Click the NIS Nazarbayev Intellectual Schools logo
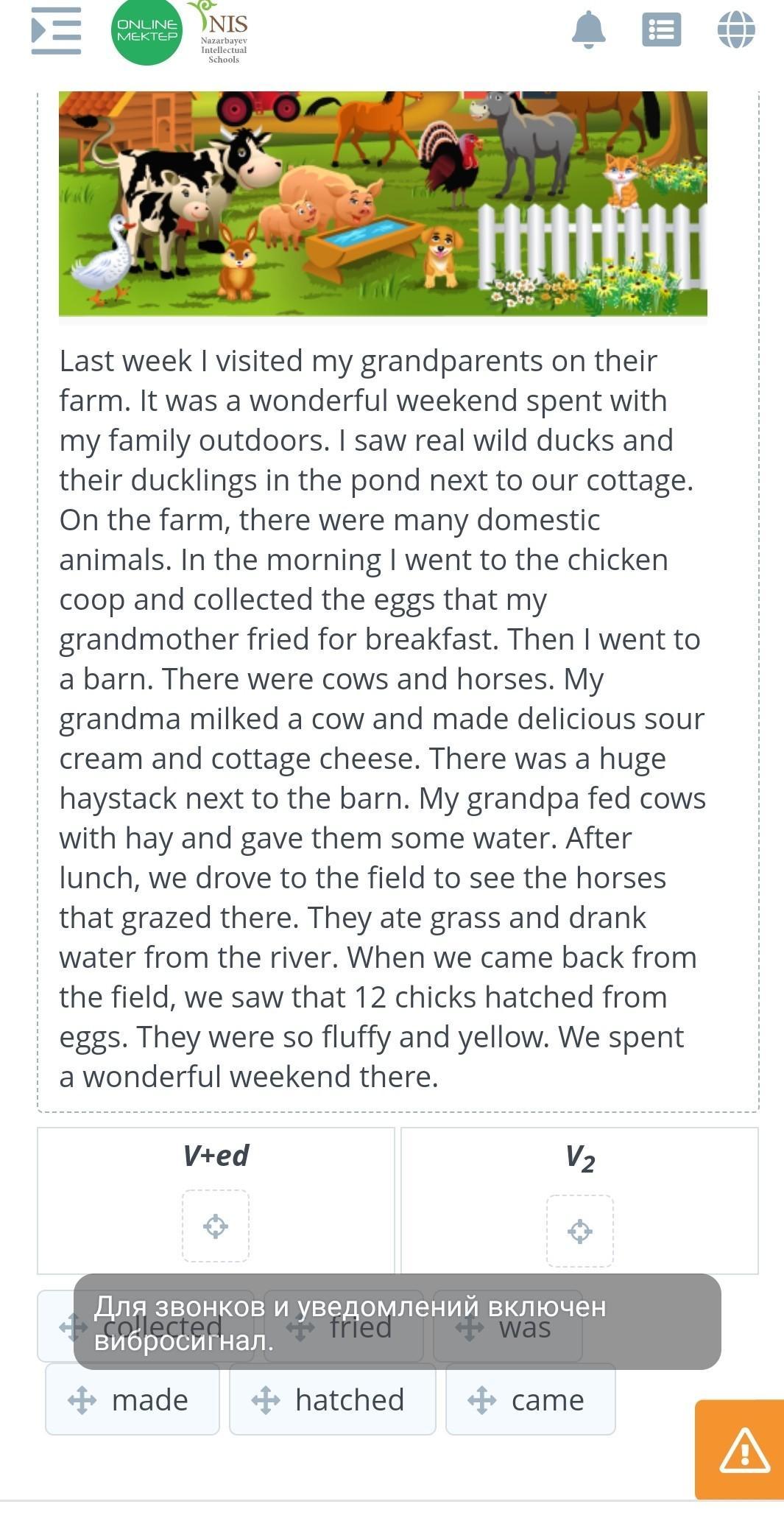784x1518 pixels. pos(225,33)
